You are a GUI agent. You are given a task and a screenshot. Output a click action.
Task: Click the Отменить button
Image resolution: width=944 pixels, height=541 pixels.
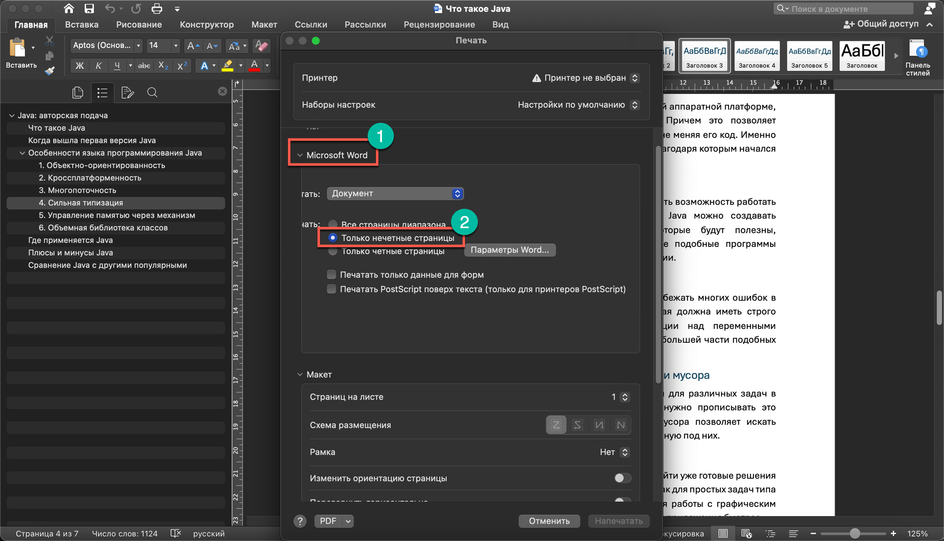(x=549, y=521)
